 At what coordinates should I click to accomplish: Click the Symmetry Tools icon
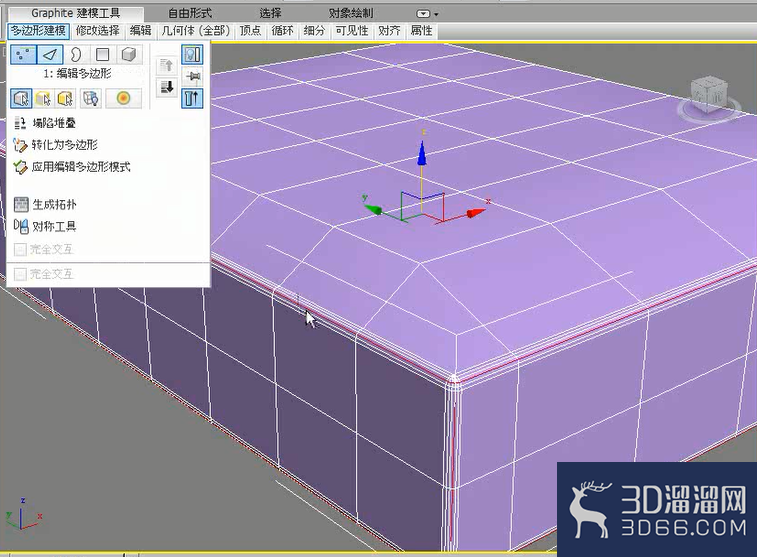click(x=21, y=226)
